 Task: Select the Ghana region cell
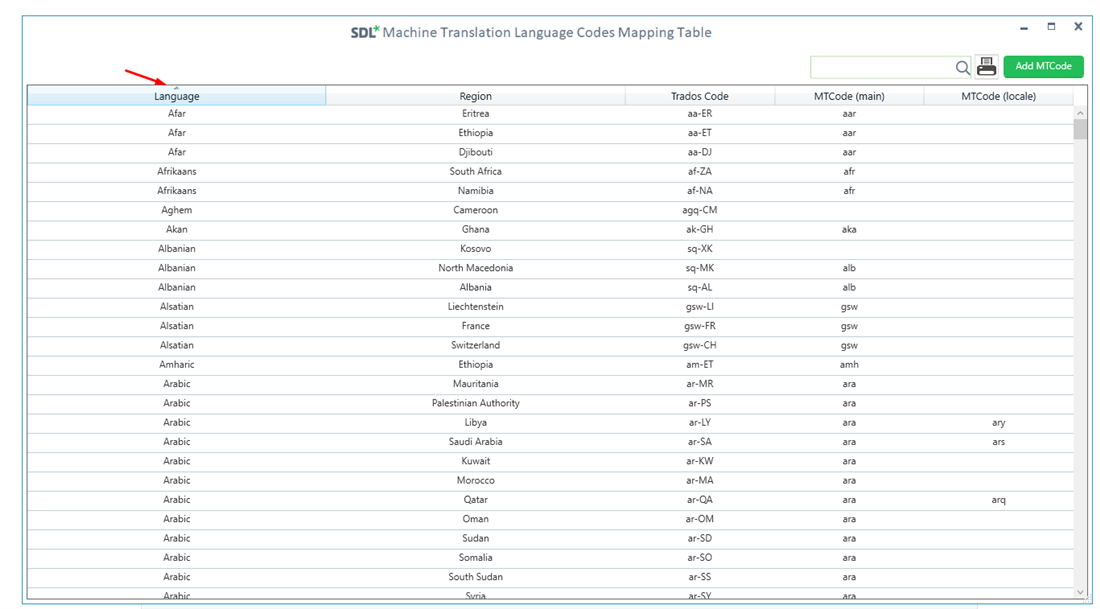pos(476,229)
